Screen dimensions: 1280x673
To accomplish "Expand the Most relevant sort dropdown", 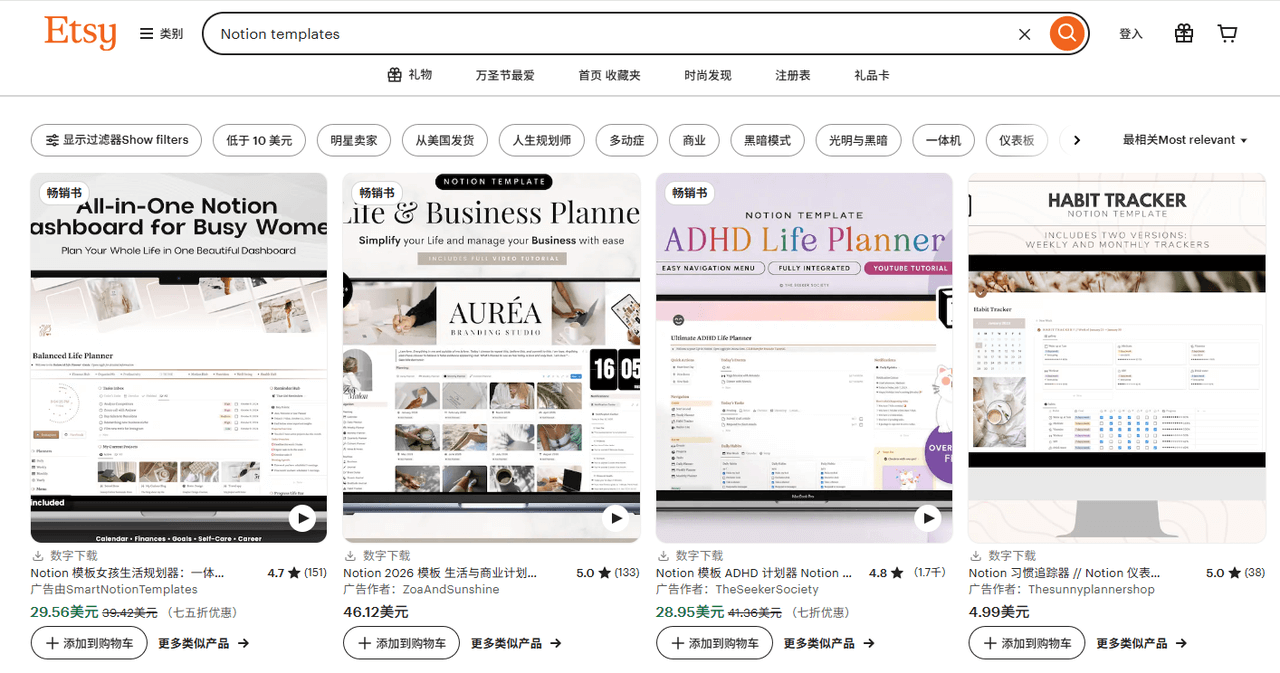I will (x=1184, y=140).
